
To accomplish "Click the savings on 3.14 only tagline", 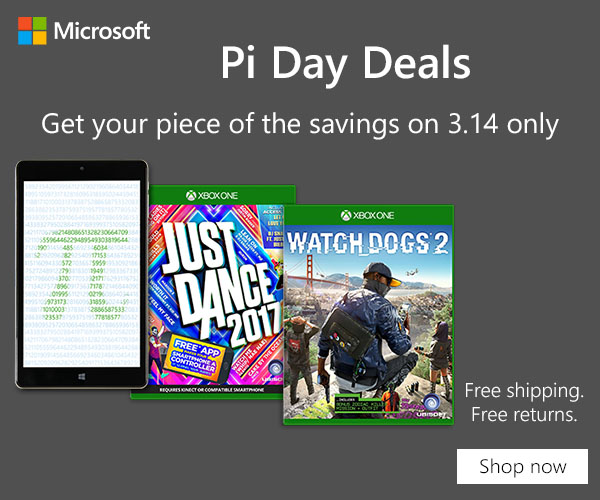I will point(300,124).
